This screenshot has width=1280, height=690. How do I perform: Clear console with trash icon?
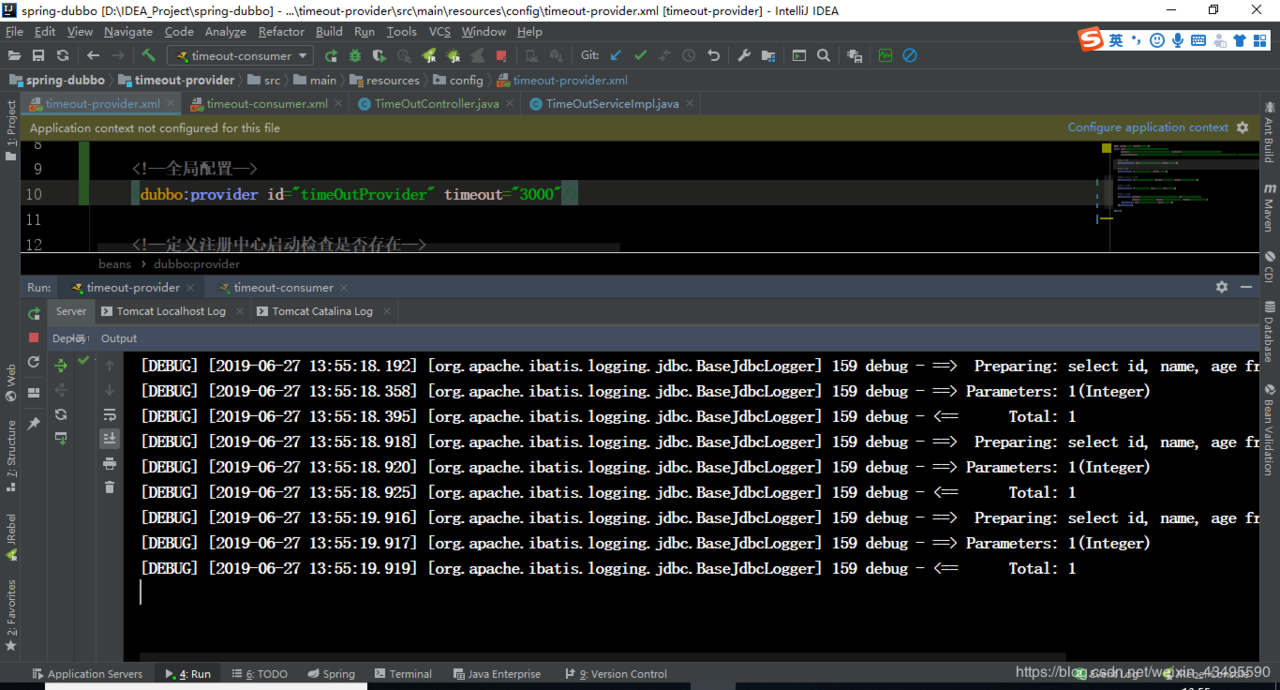coord(109,487)
